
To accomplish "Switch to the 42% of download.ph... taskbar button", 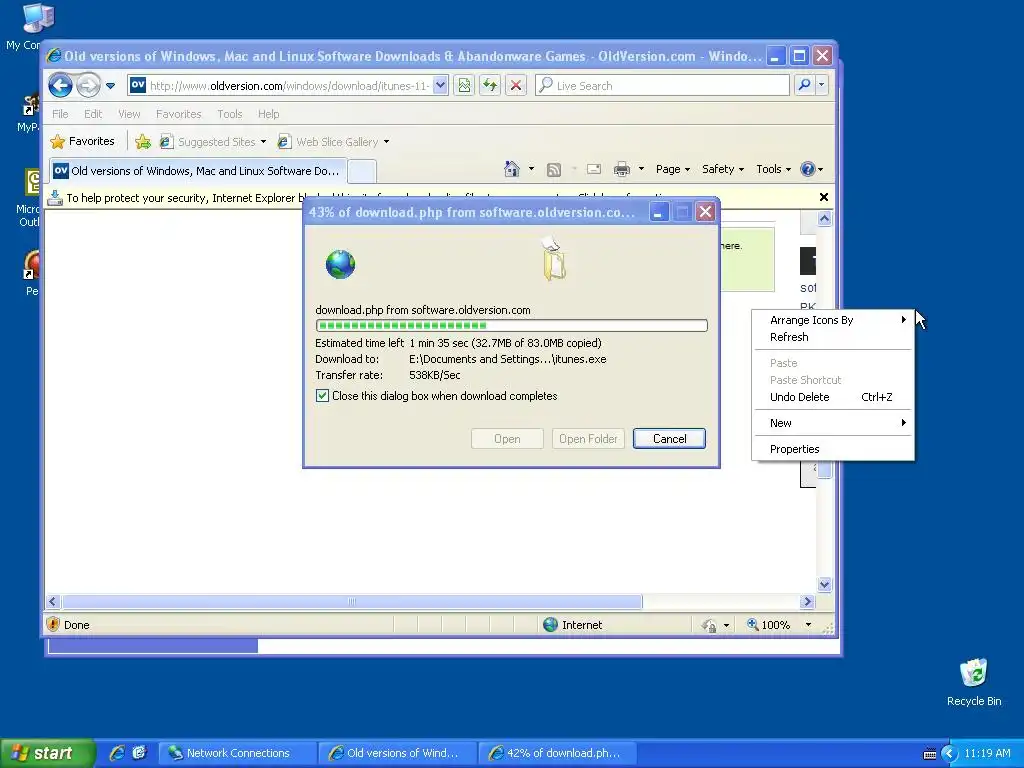I will (557, 753).
